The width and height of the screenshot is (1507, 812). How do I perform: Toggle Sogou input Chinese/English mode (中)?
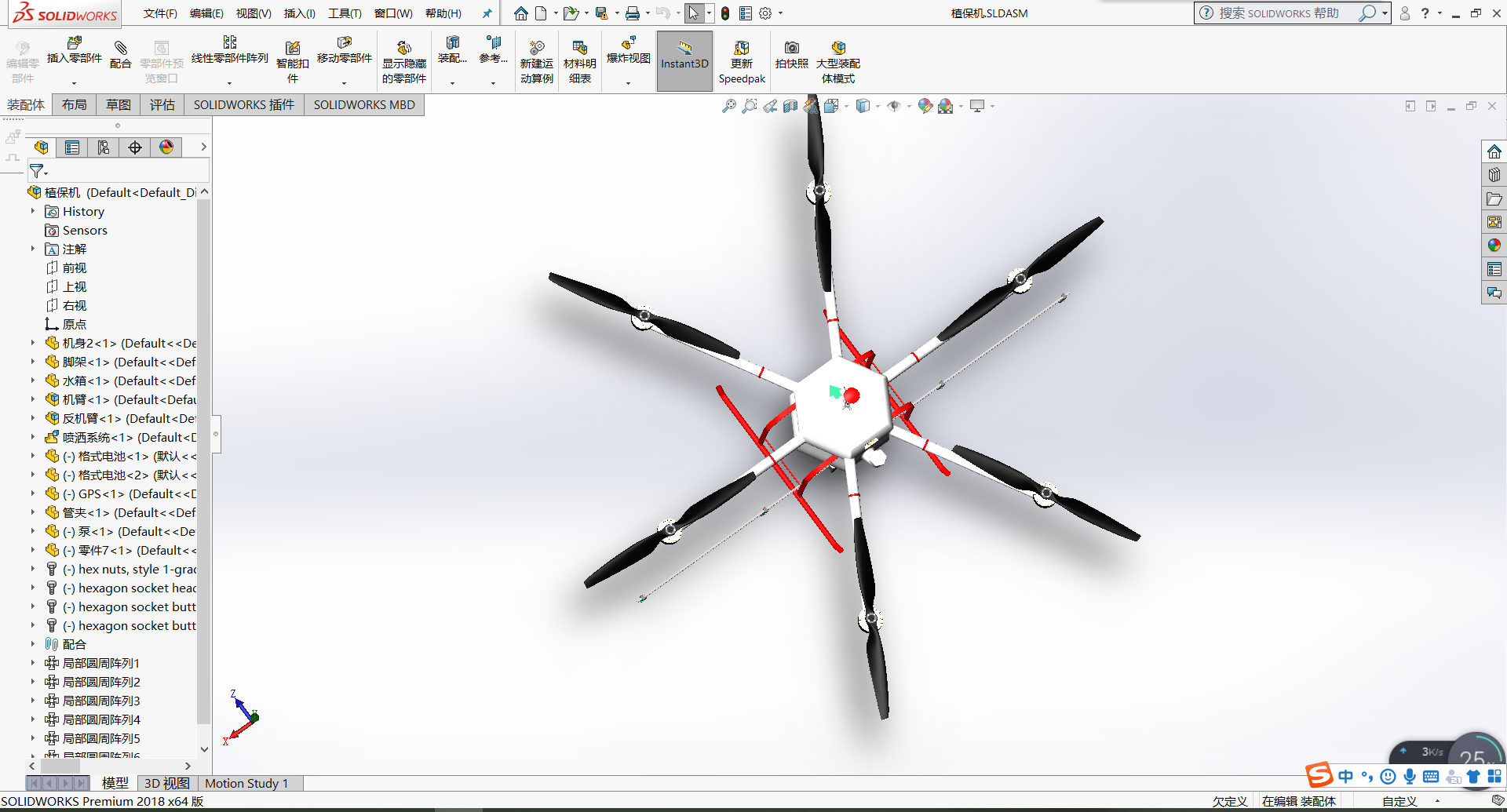(1345, 777)
